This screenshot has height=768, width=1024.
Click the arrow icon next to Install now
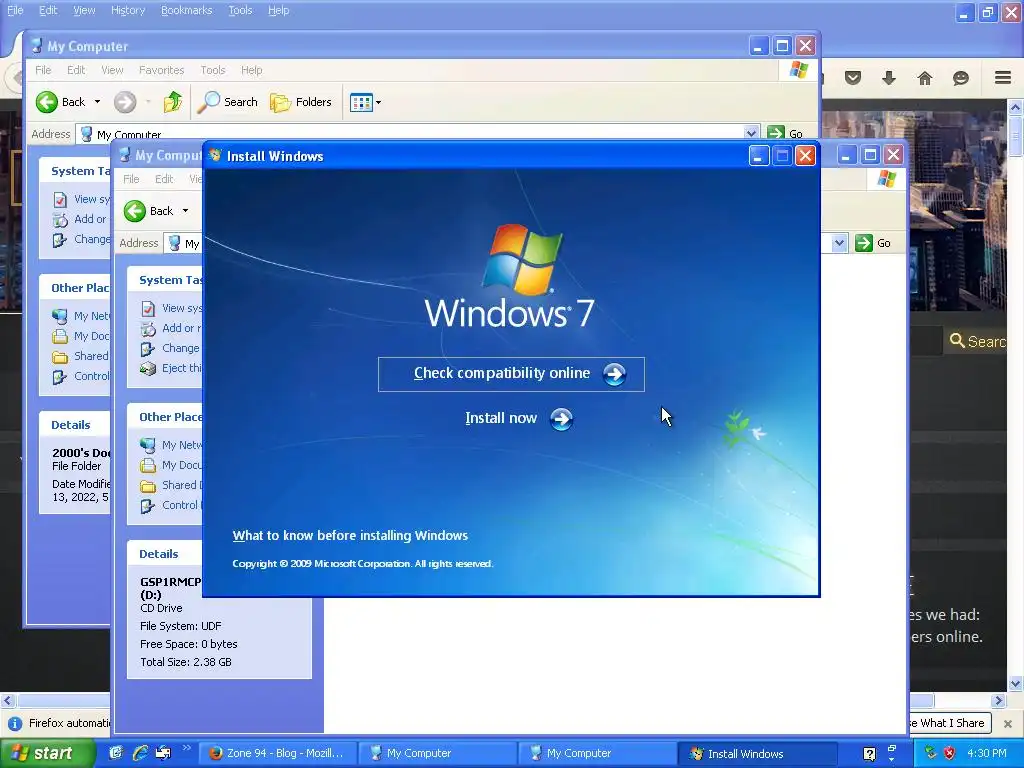(561, 419)
